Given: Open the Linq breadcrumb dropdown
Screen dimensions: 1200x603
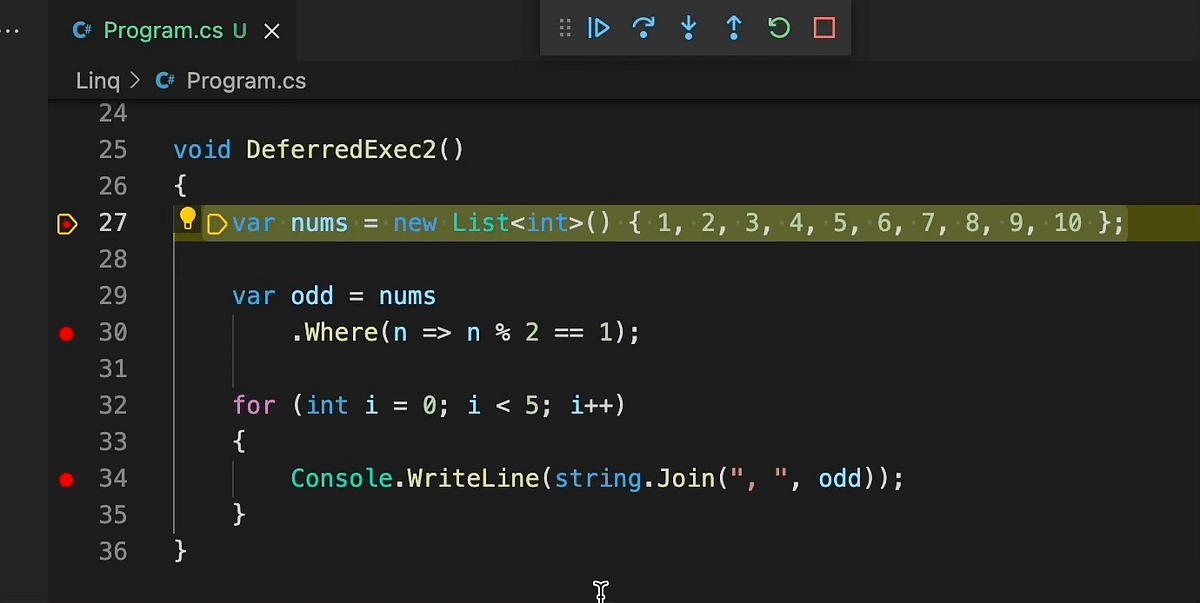Looking at the screenshot, I should (x=97, y=80).
